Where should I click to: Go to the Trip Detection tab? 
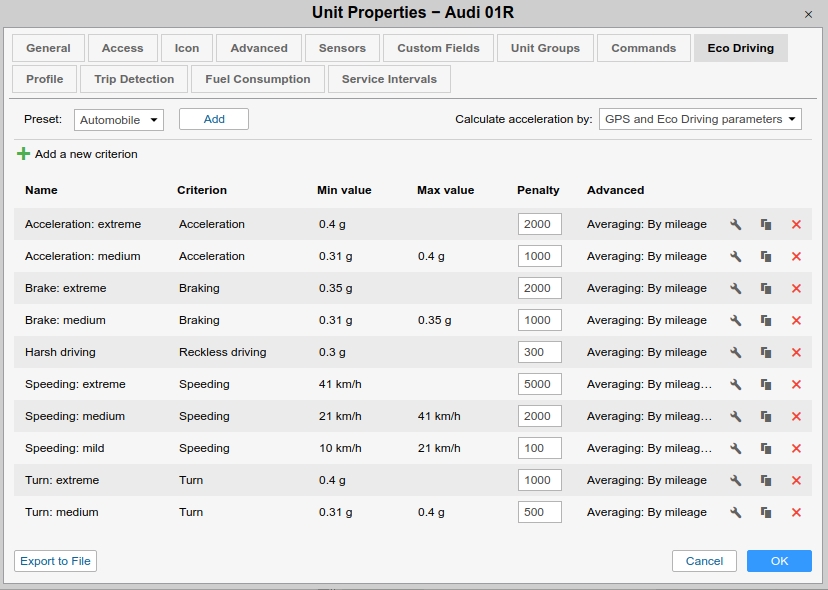[134, 79]
